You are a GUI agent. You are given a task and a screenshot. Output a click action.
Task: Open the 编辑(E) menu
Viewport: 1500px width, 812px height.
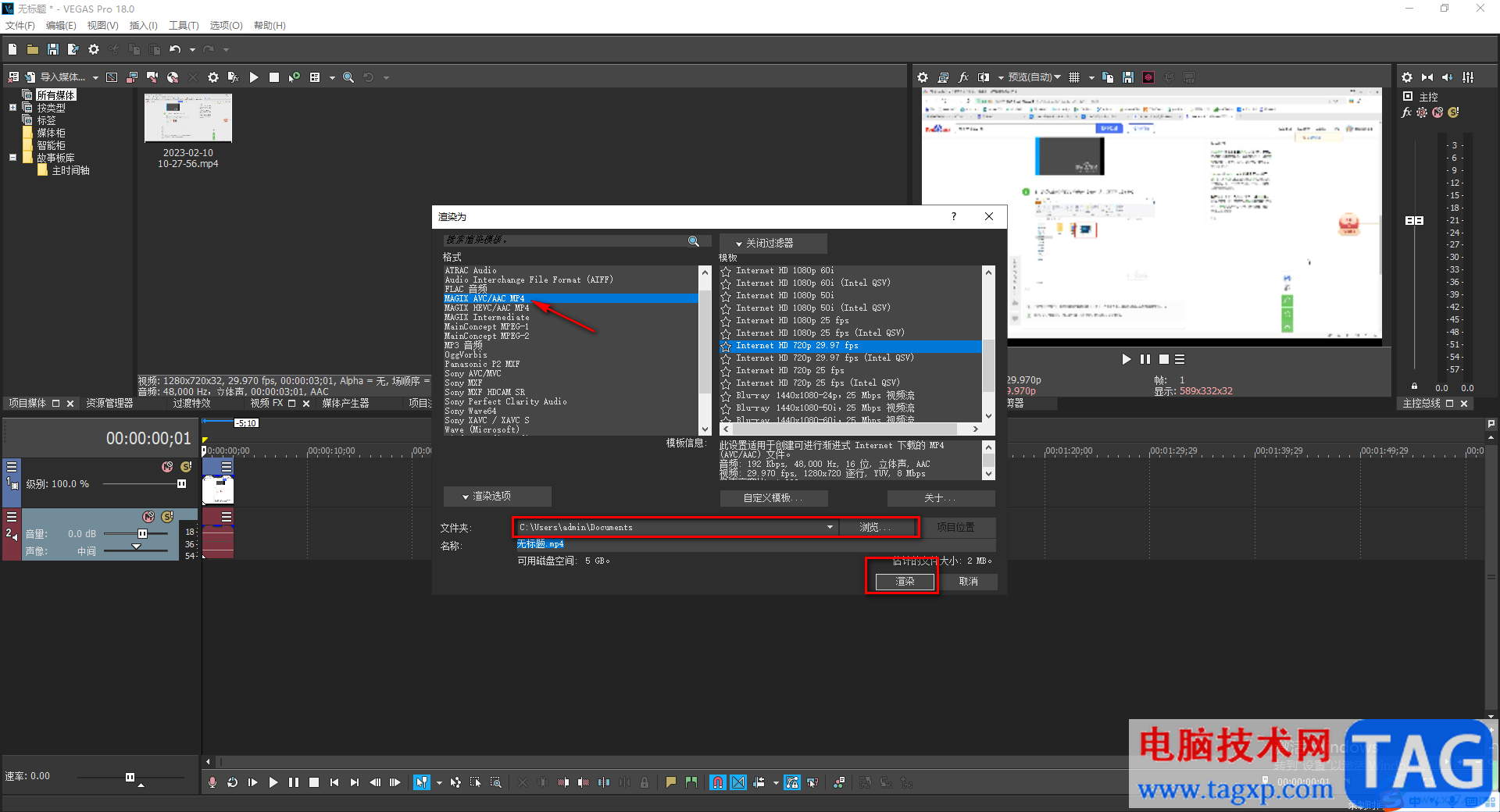click(x=61, y=26)
